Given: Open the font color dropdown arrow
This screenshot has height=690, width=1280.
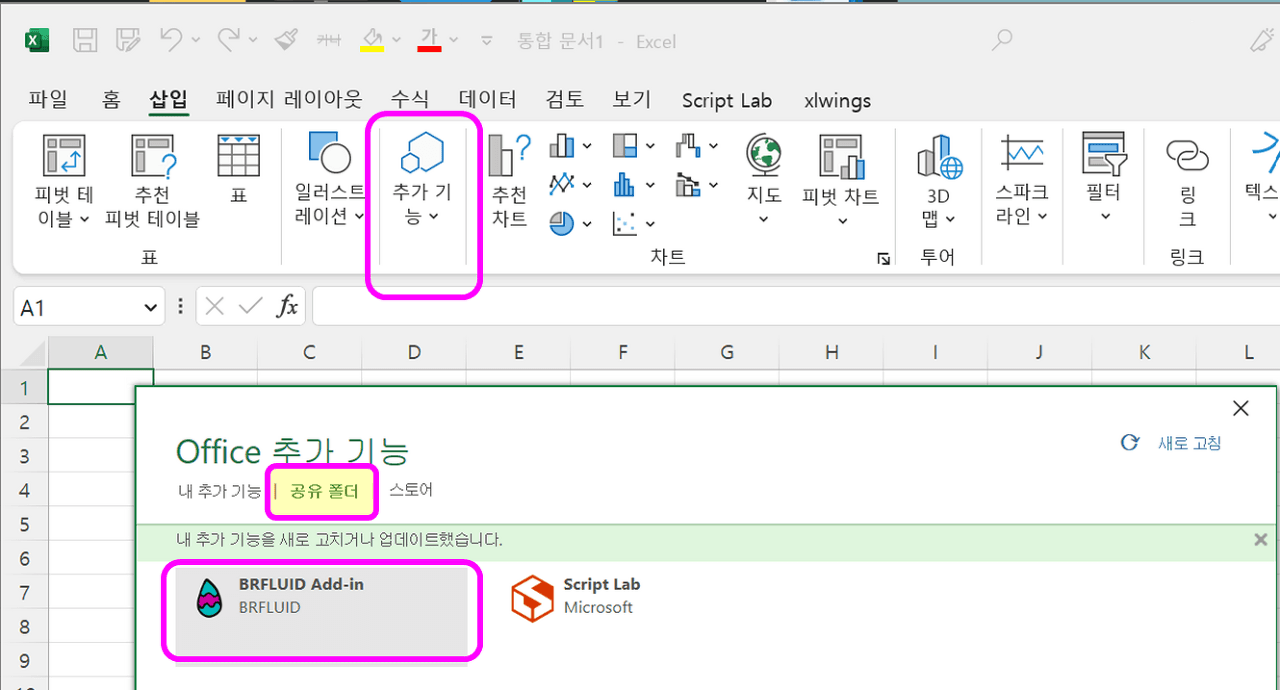Looking at the screenshot, I should [454, 41].
